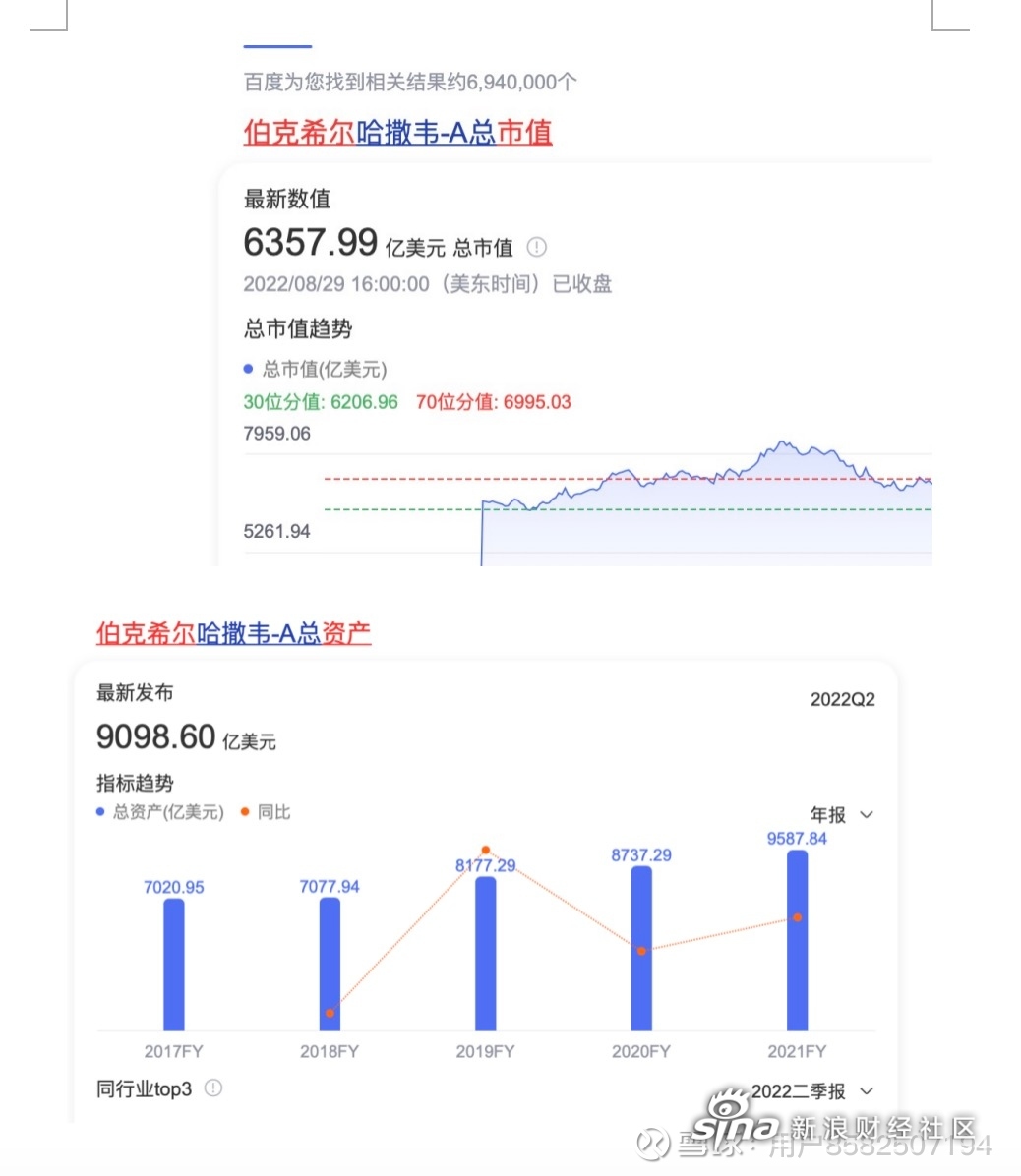This screenshot has height=1176, width=1021.
Task: Select the 2020FY bar showing 8737.29
Action: tap(641, 948)
